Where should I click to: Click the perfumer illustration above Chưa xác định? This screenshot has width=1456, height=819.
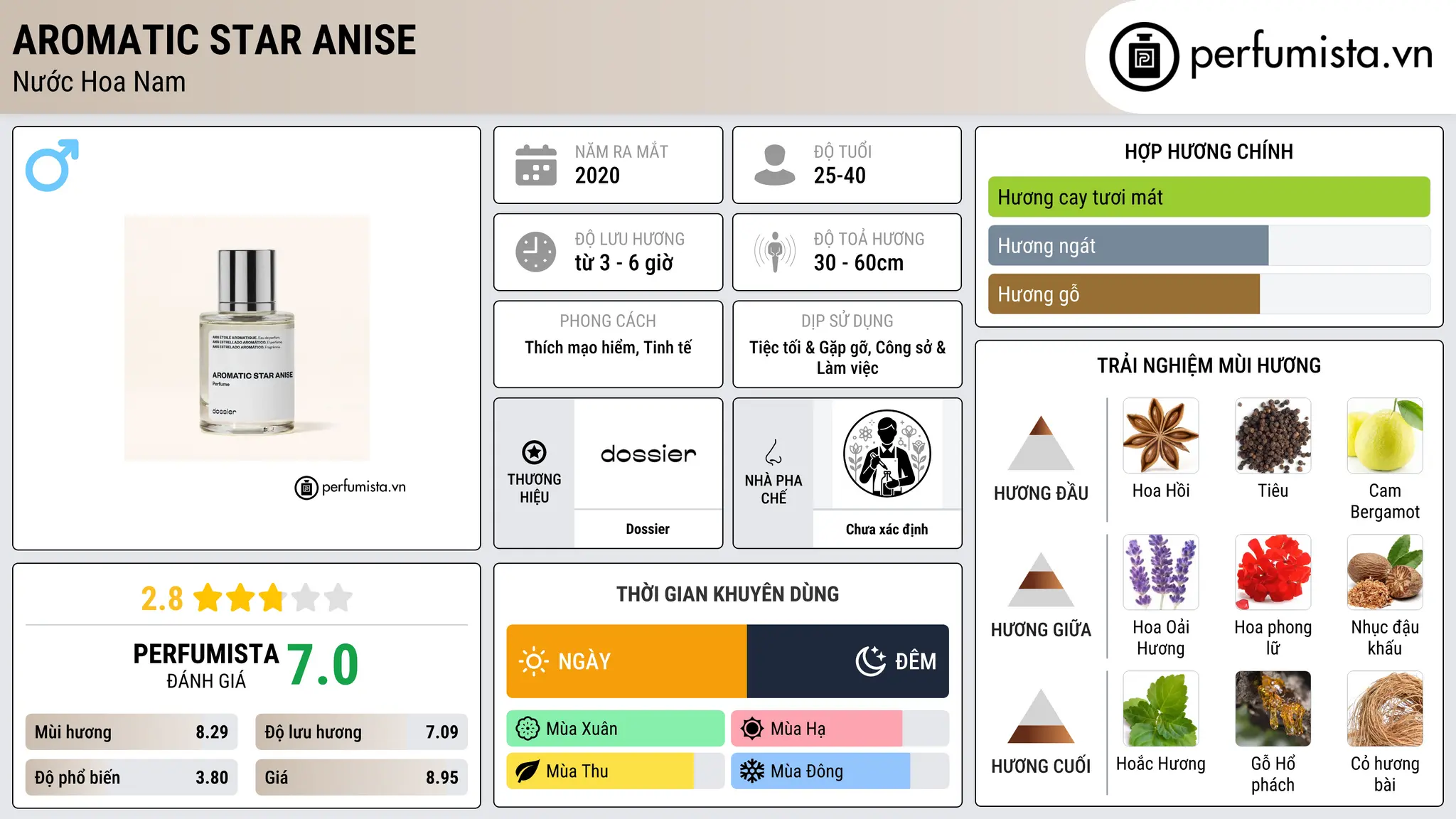pos(887,454)
